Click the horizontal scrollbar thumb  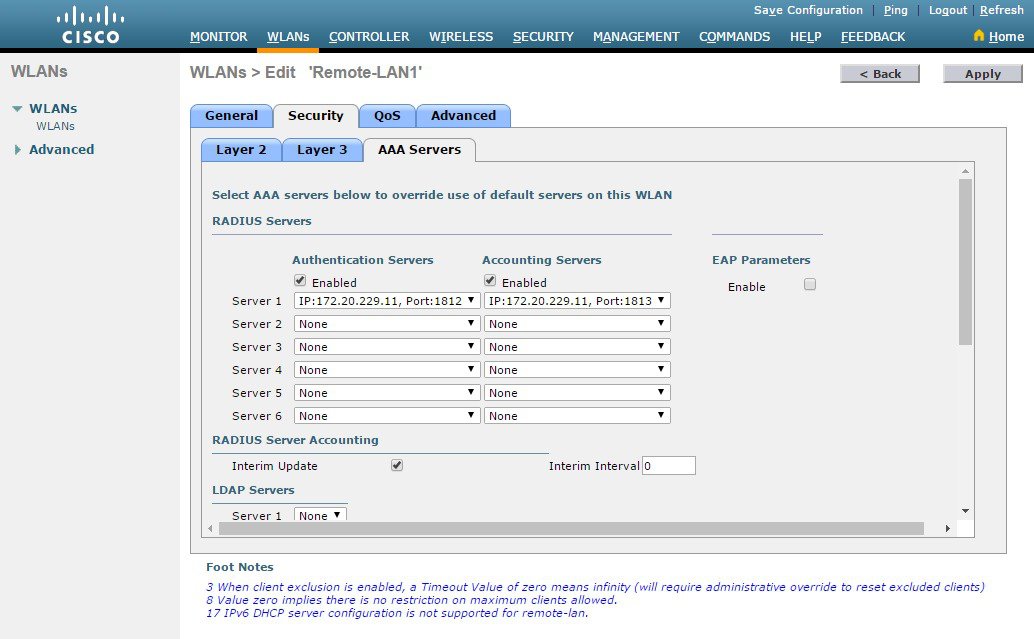point(571,529)
